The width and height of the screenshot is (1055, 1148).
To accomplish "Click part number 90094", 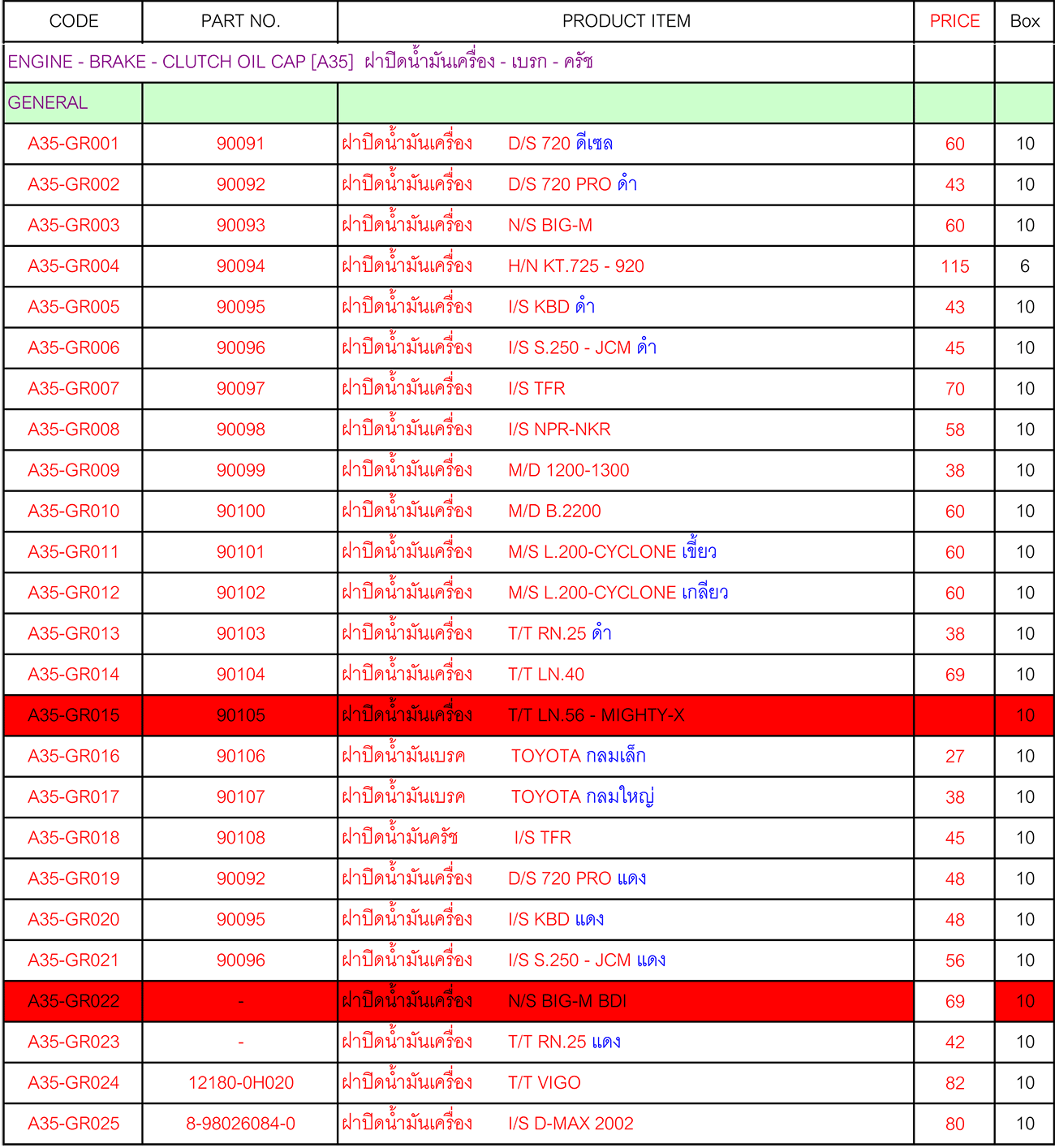I will click(x=240, y=266).
